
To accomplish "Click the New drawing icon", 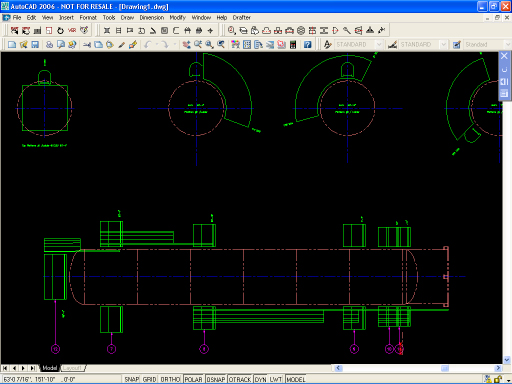I will click(12, 44).
